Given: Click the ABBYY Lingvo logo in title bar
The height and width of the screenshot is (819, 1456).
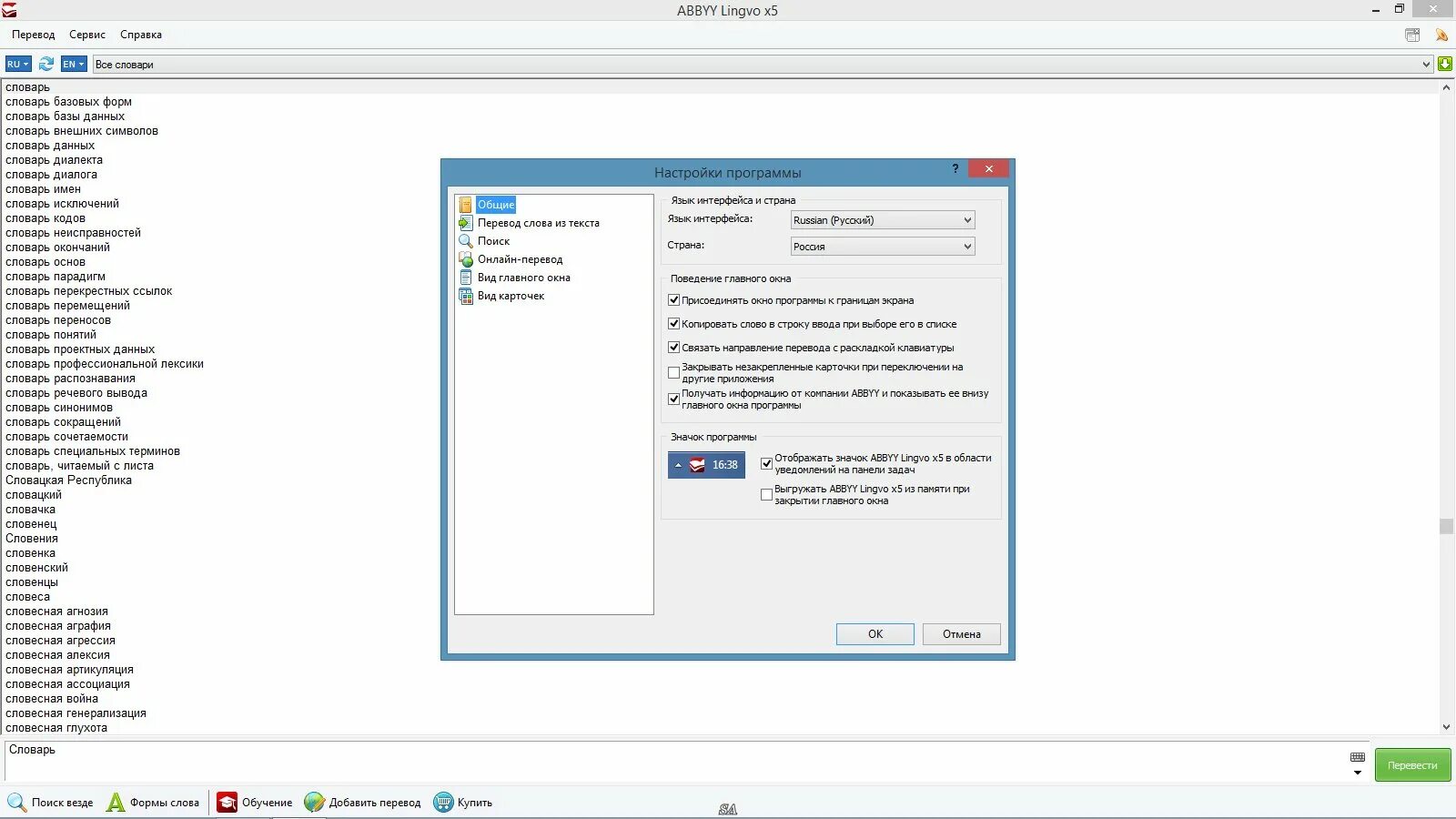Looking at the screenshot, I should pos(9,10).
